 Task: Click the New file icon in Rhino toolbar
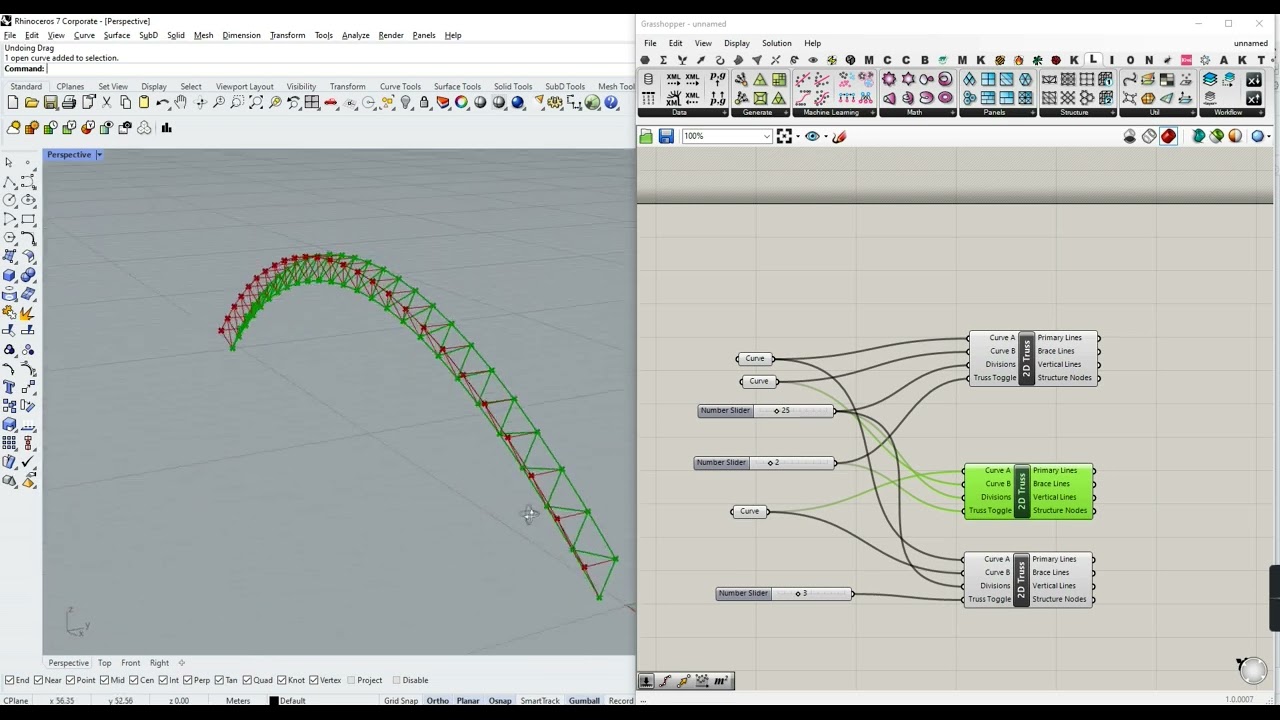13,102
